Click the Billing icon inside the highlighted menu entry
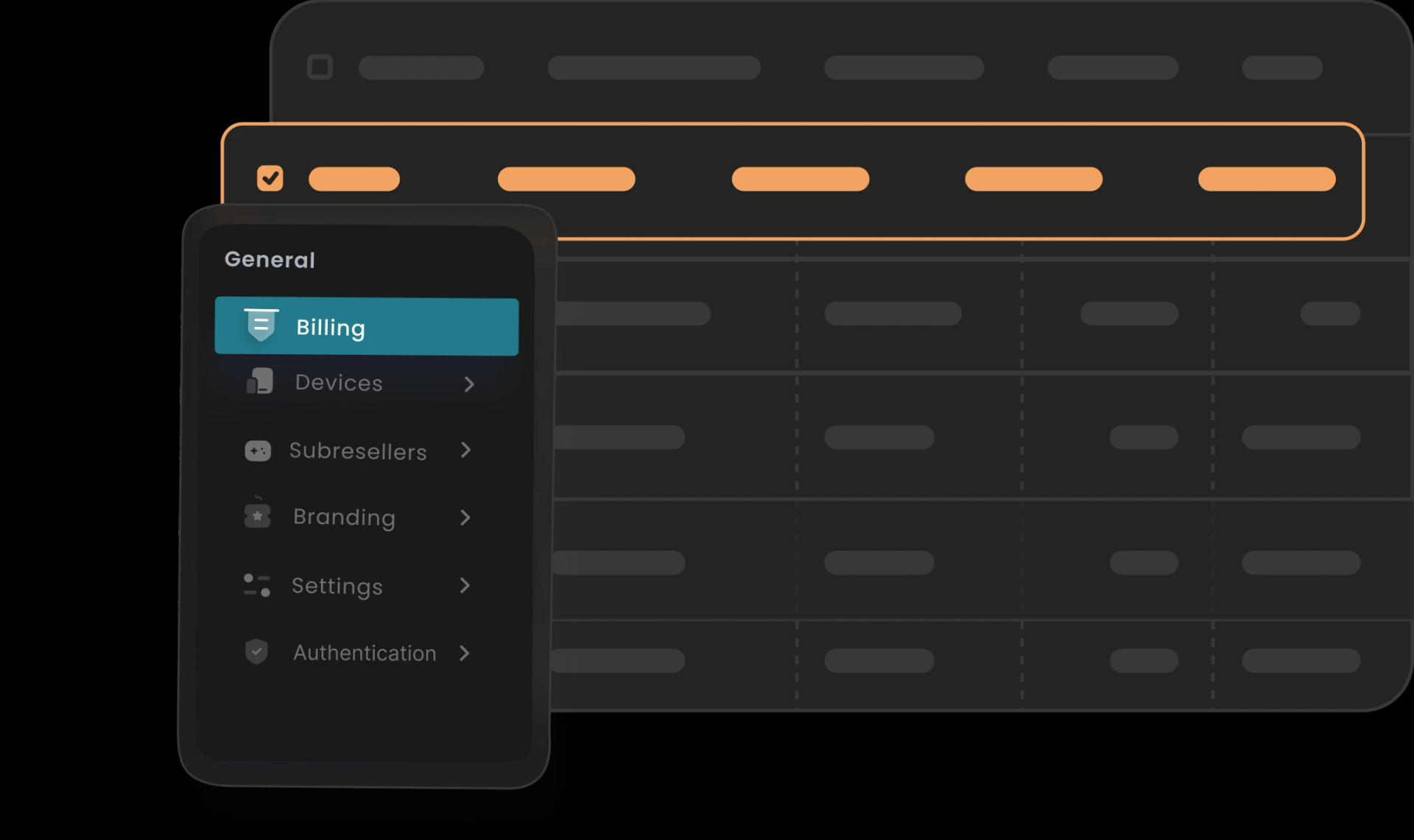The width and height of the screenshot is (1414, 840). (x=260, y=325)
